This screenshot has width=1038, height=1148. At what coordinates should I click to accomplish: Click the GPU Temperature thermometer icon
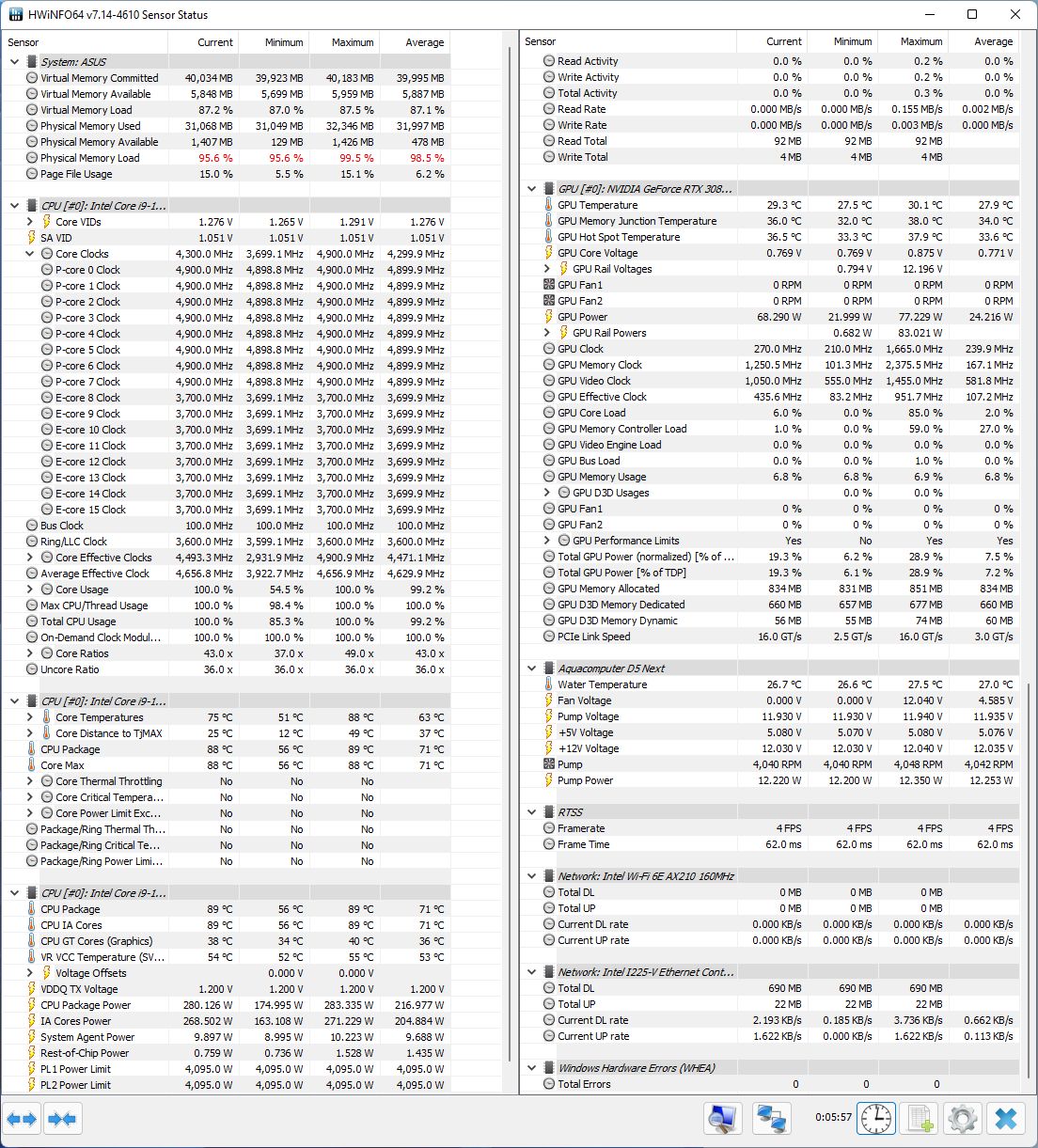click(549, 205)
